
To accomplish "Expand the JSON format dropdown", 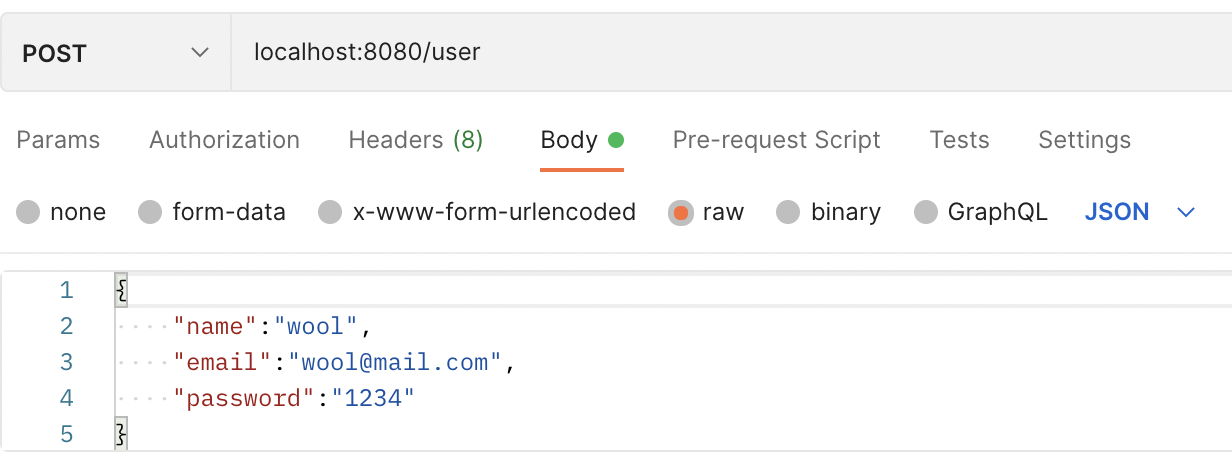I will [1117, 212].
